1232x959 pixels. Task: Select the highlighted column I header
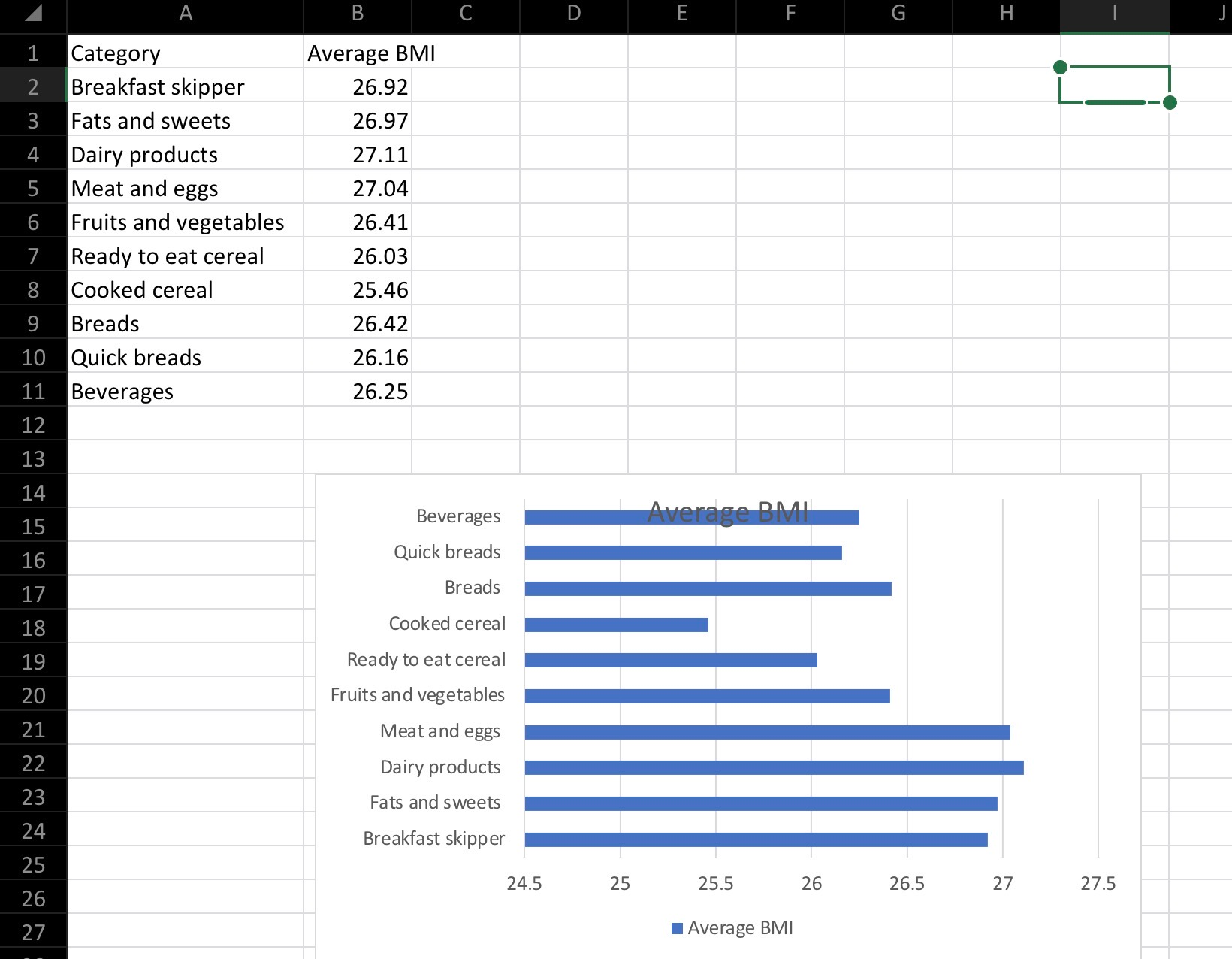point(1114,14)
